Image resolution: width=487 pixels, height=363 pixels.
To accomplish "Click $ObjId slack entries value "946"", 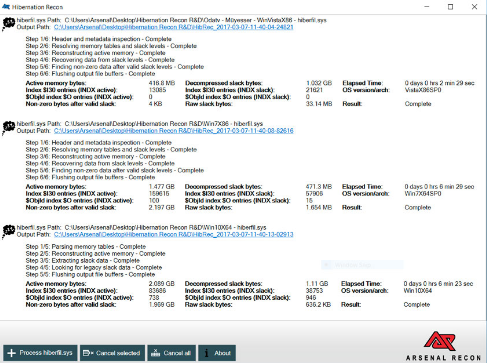I will [311, 298].
